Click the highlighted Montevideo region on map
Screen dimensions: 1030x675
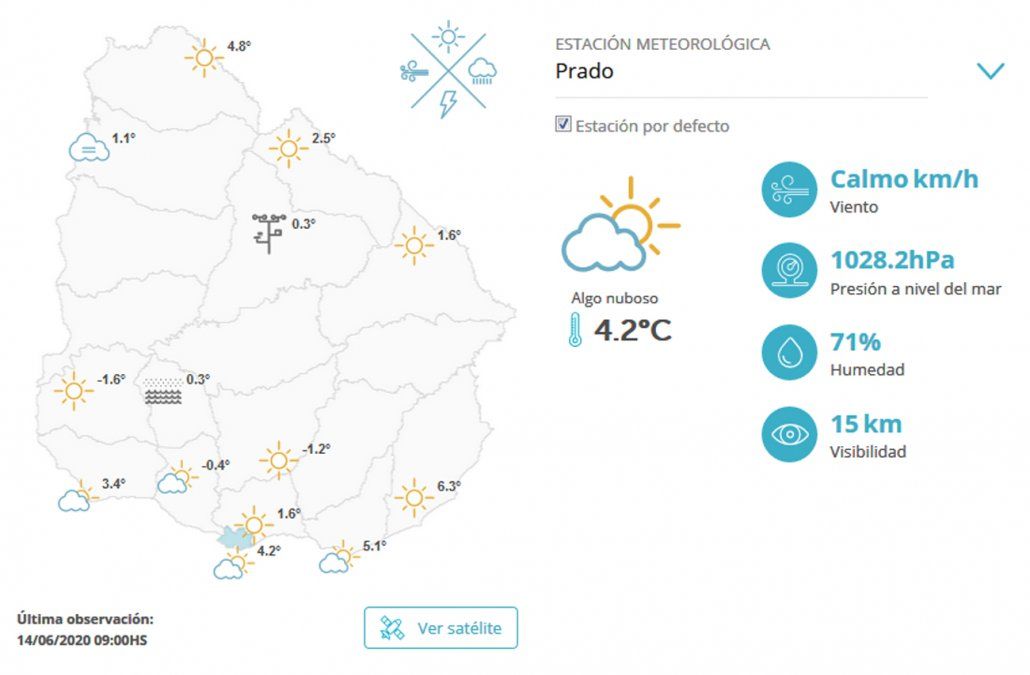pos(235,538)
